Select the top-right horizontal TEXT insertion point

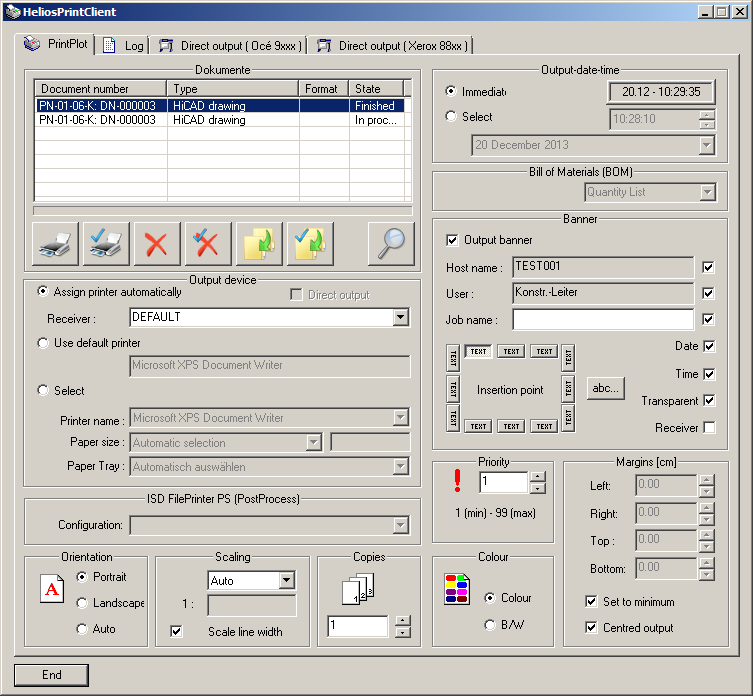tap(544, 352)
